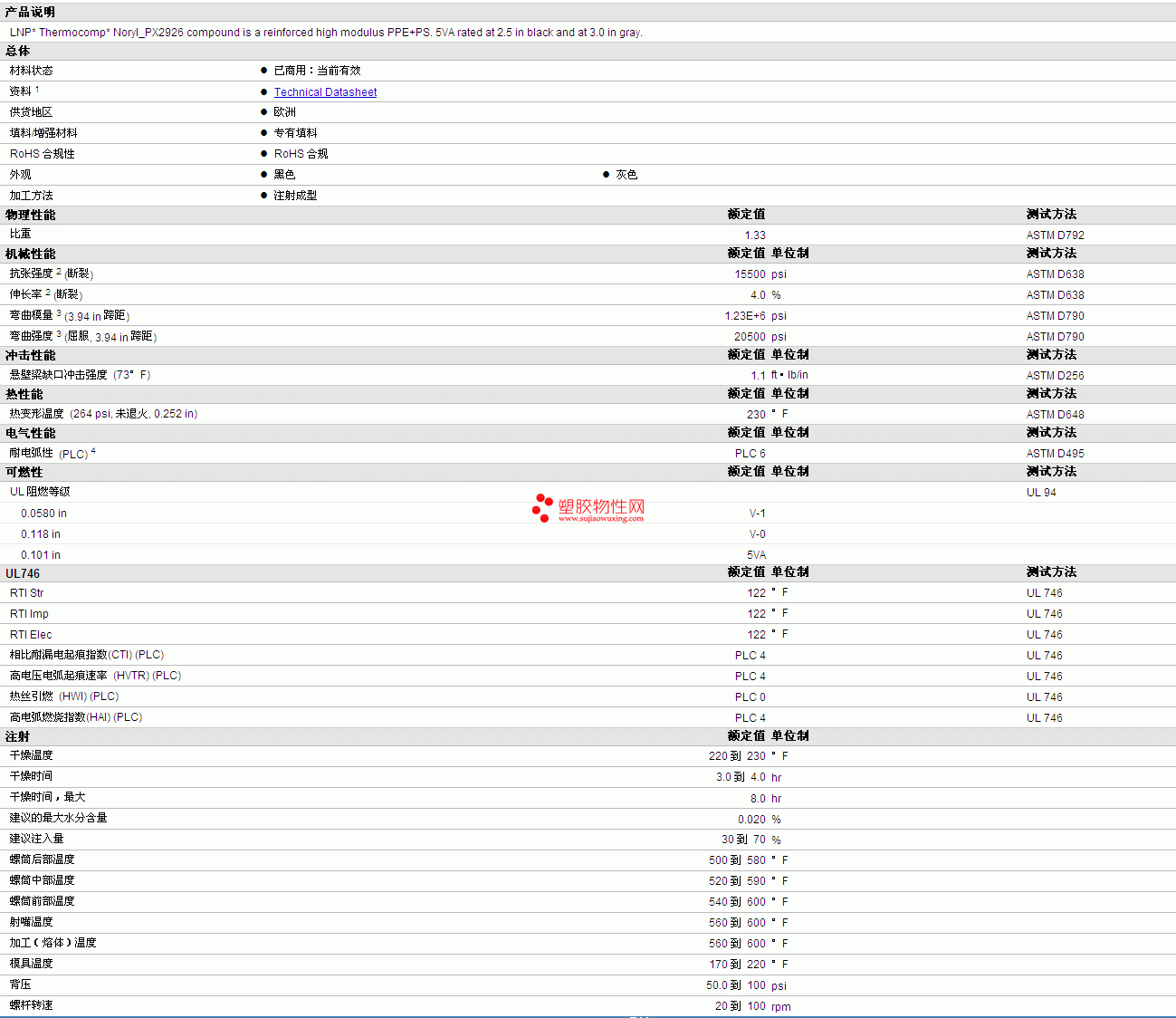Click the V-0 flame rating

[757, 534]
